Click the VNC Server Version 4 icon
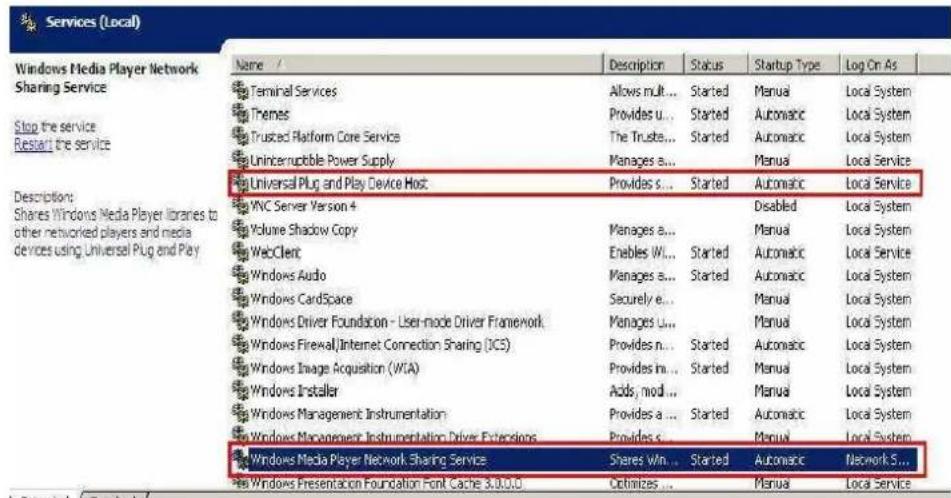This screenshot has width=951, height=498. pos(241,206)
